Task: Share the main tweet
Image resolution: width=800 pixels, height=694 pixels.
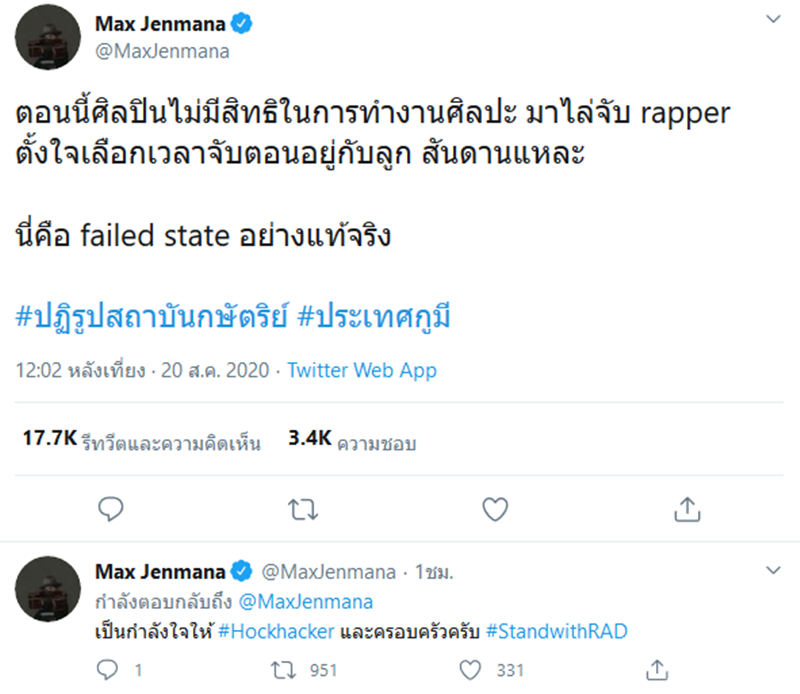Action: pyautogui.click(x=686, y=509)
